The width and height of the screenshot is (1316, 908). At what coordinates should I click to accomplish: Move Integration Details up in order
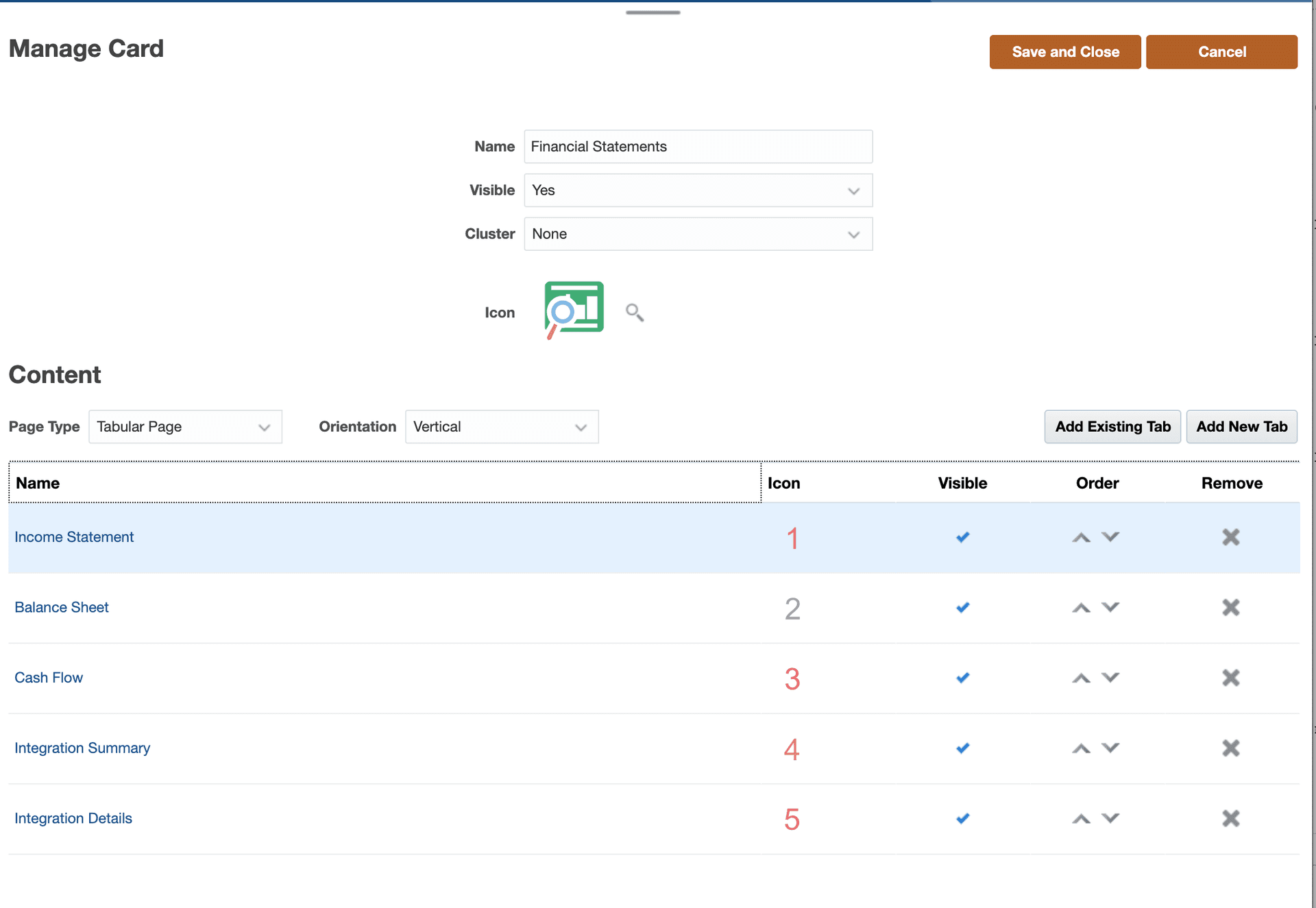pyautogui.click(x=1082, y=819)
